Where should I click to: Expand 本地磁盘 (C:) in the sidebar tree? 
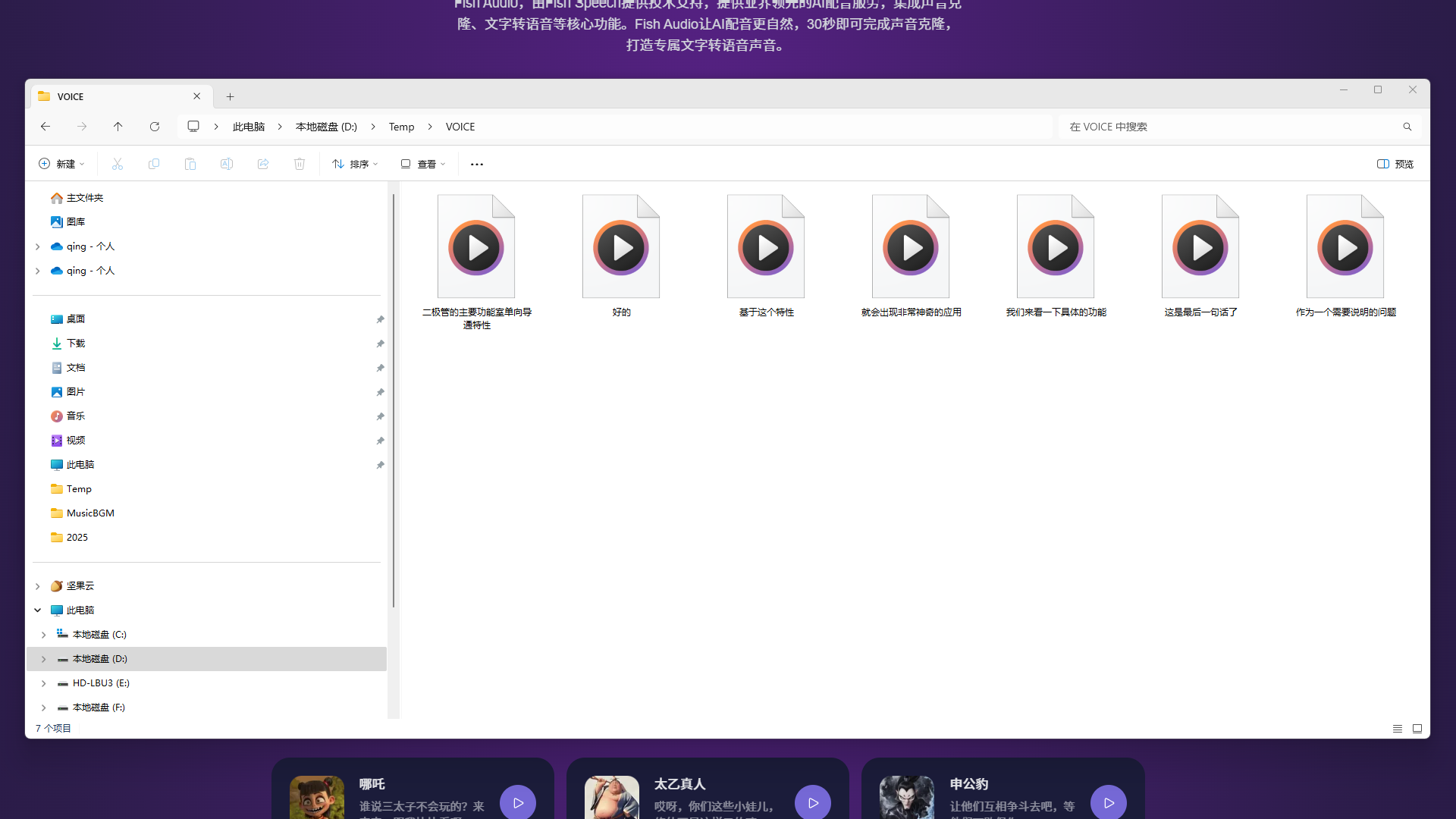[x=43, y=634]
